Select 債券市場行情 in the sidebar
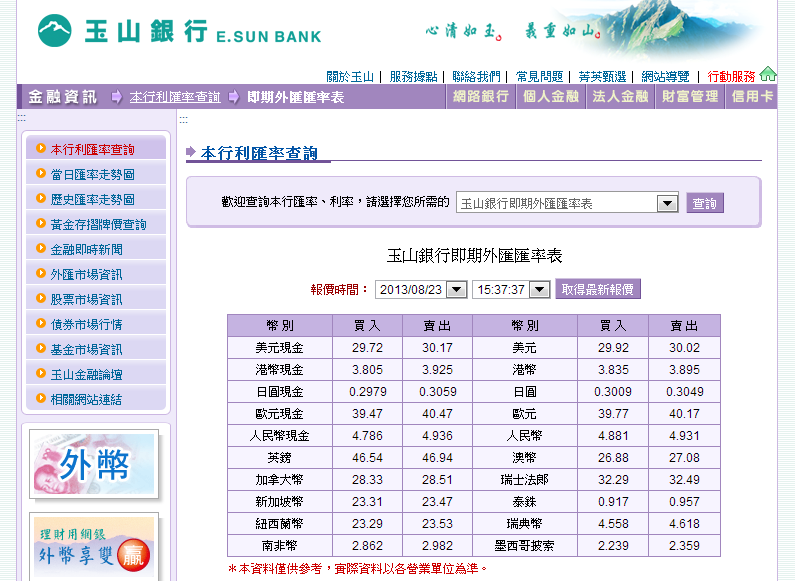The width and height of the screenshot is (795, 581). click(96, 323)
